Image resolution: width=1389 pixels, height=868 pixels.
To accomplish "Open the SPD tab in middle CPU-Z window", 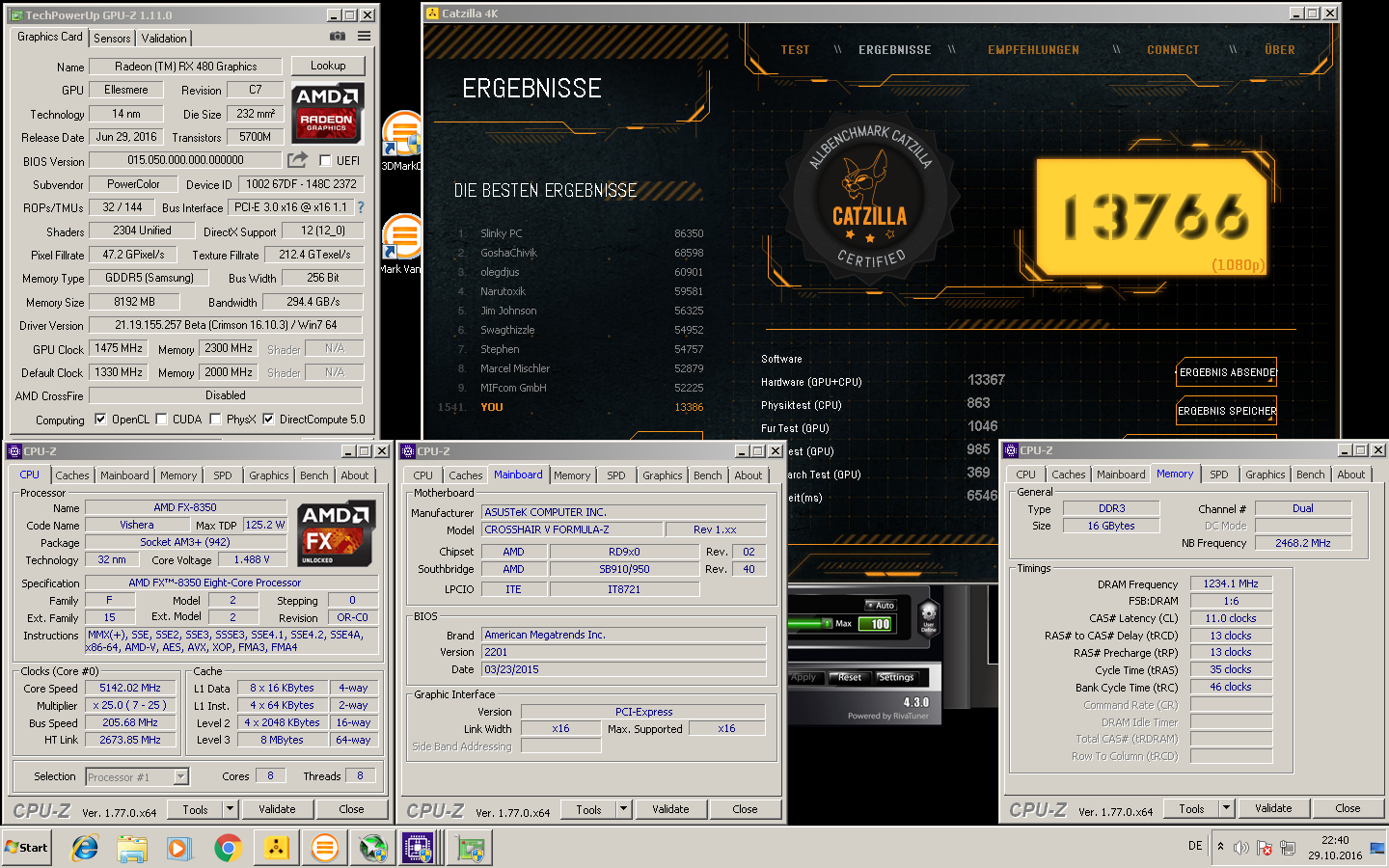I will [616, 475].
